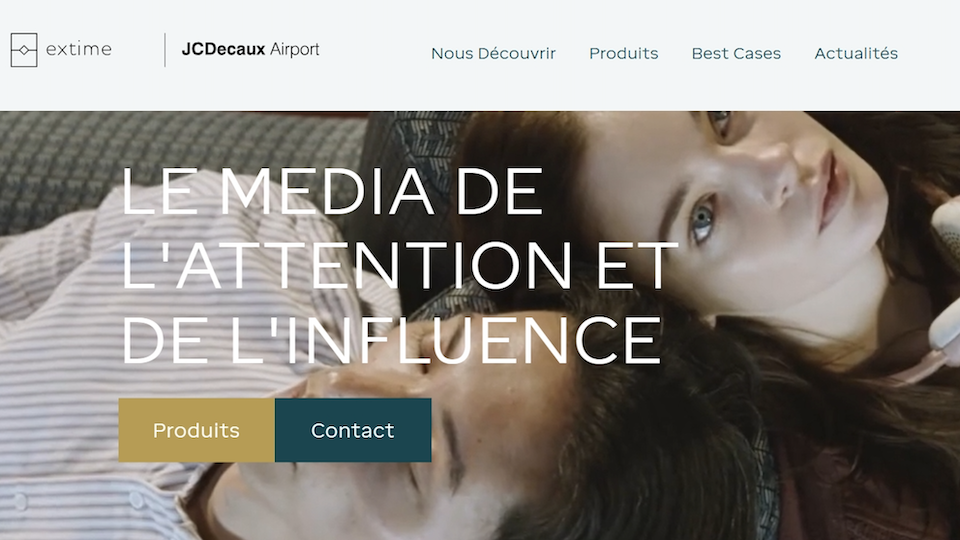This screenshot has width=960, height=540.
Task: Click the extime square logo icon
Action: (24, 50)
